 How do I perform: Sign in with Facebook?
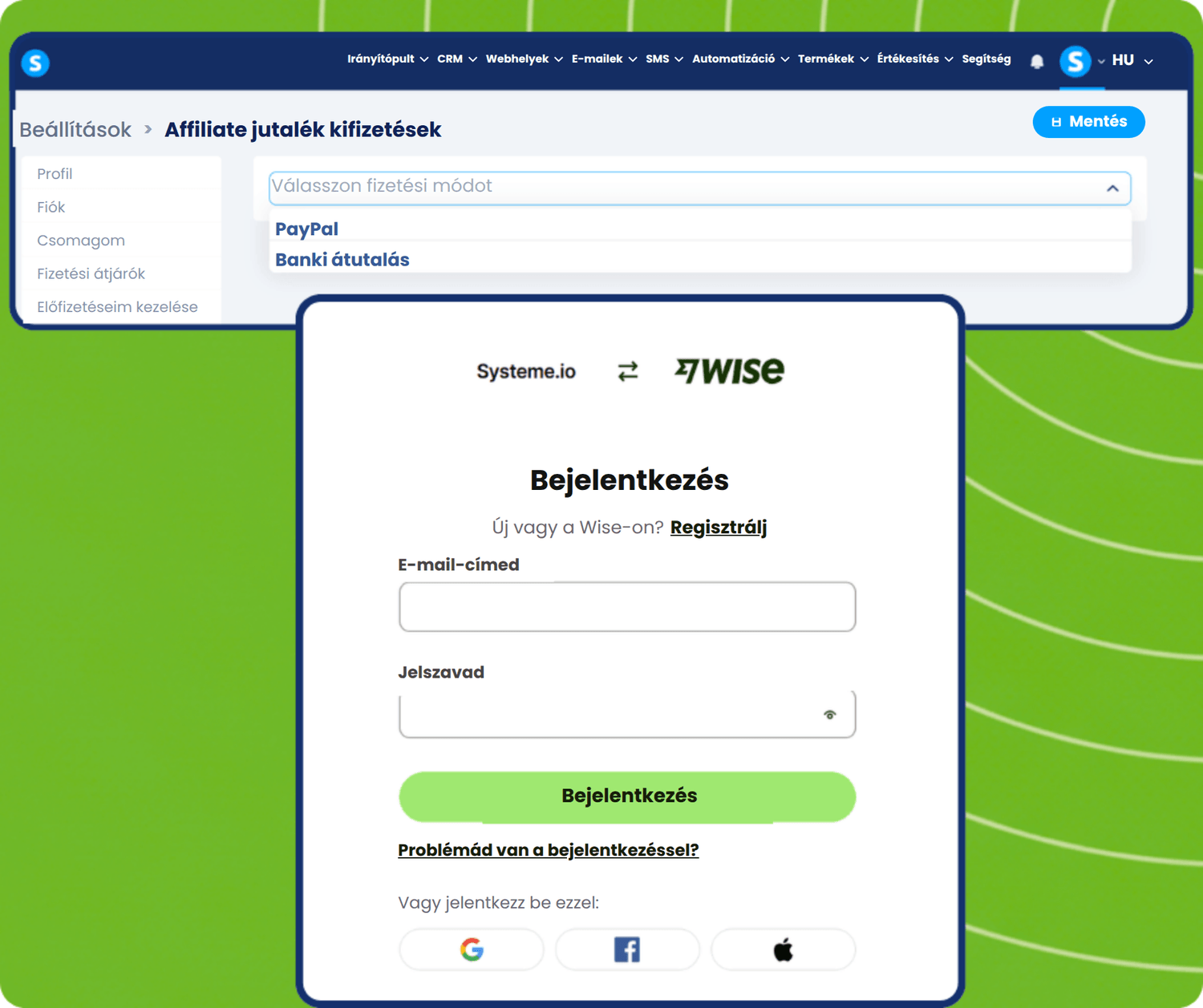(x=627, y=949)
